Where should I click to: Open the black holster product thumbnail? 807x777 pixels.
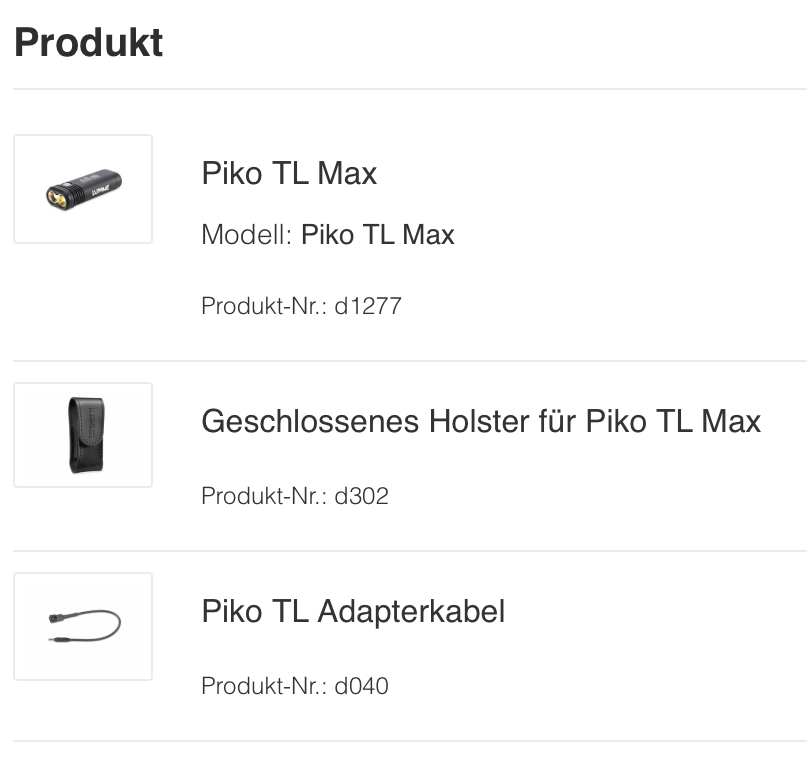pyautogui.click(x=83, y=435)
